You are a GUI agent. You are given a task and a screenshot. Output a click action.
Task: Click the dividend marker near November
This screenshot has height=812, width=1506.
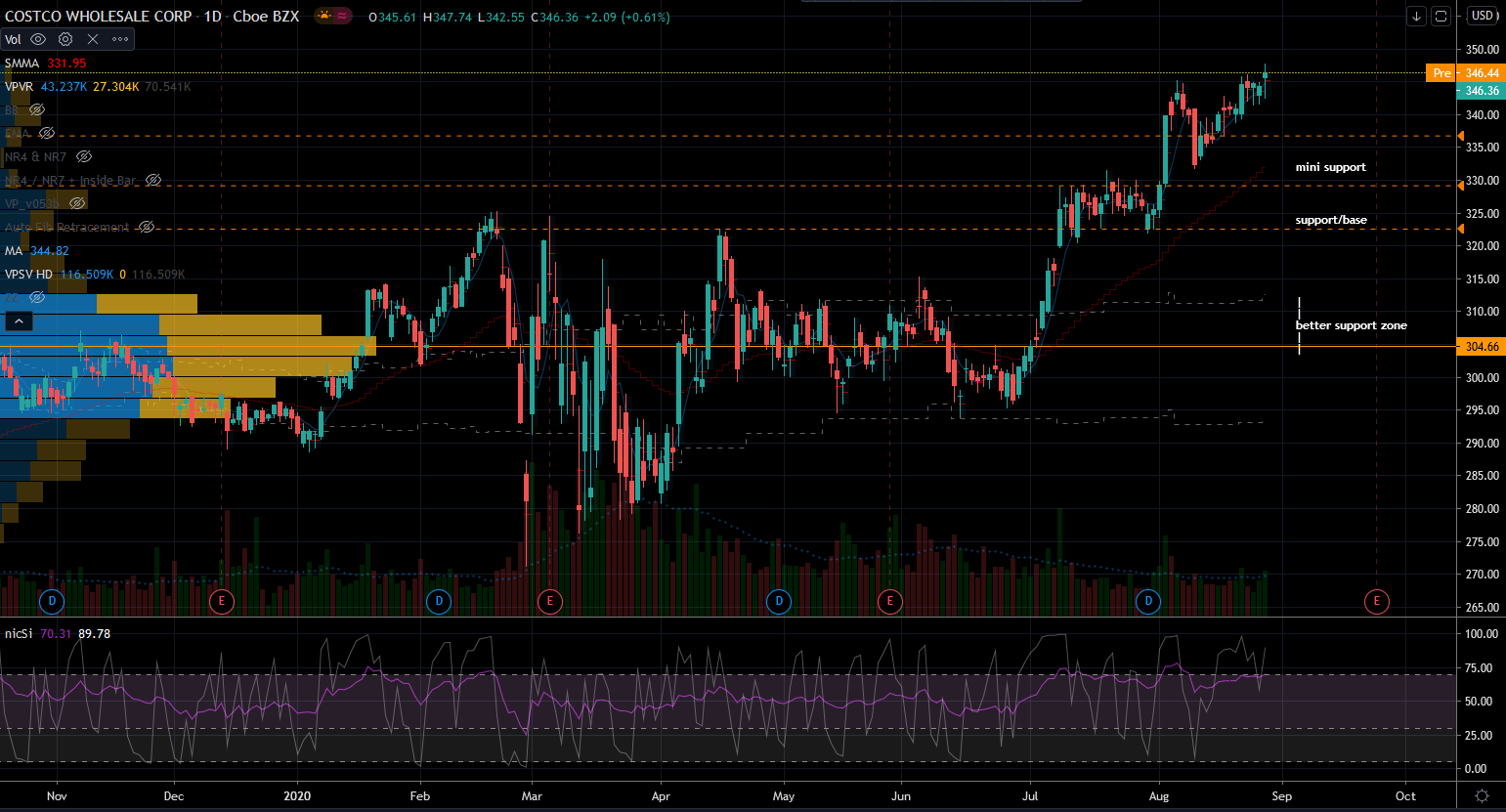pos(53,601)
